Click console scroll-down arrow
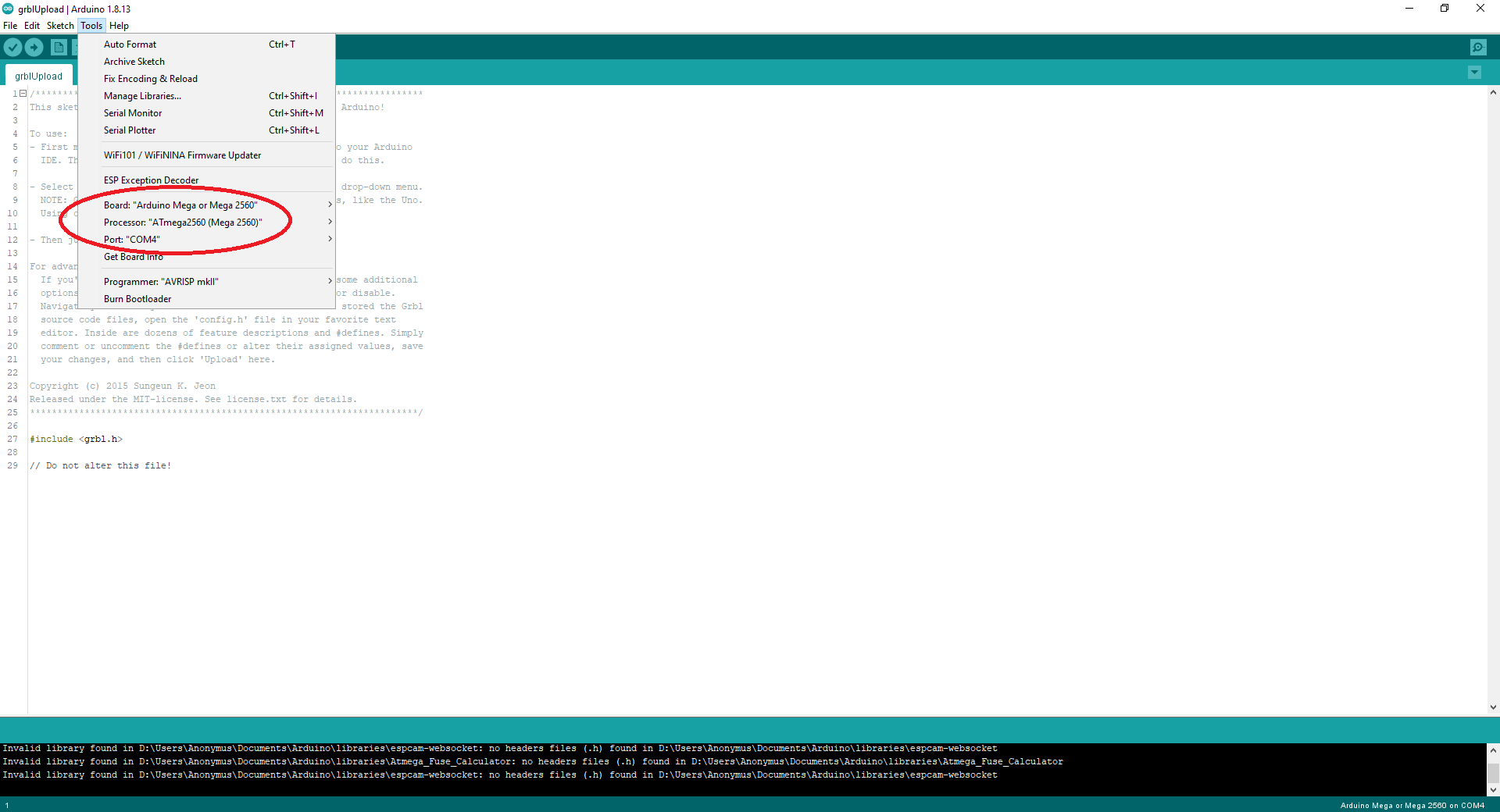The height and width of the screenshot is (812, 1500). (1493, 789)
